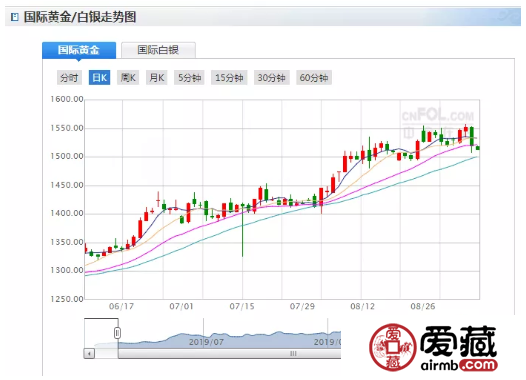
Task: Click the 06/17 date label on axis
Action: [121, 306]
